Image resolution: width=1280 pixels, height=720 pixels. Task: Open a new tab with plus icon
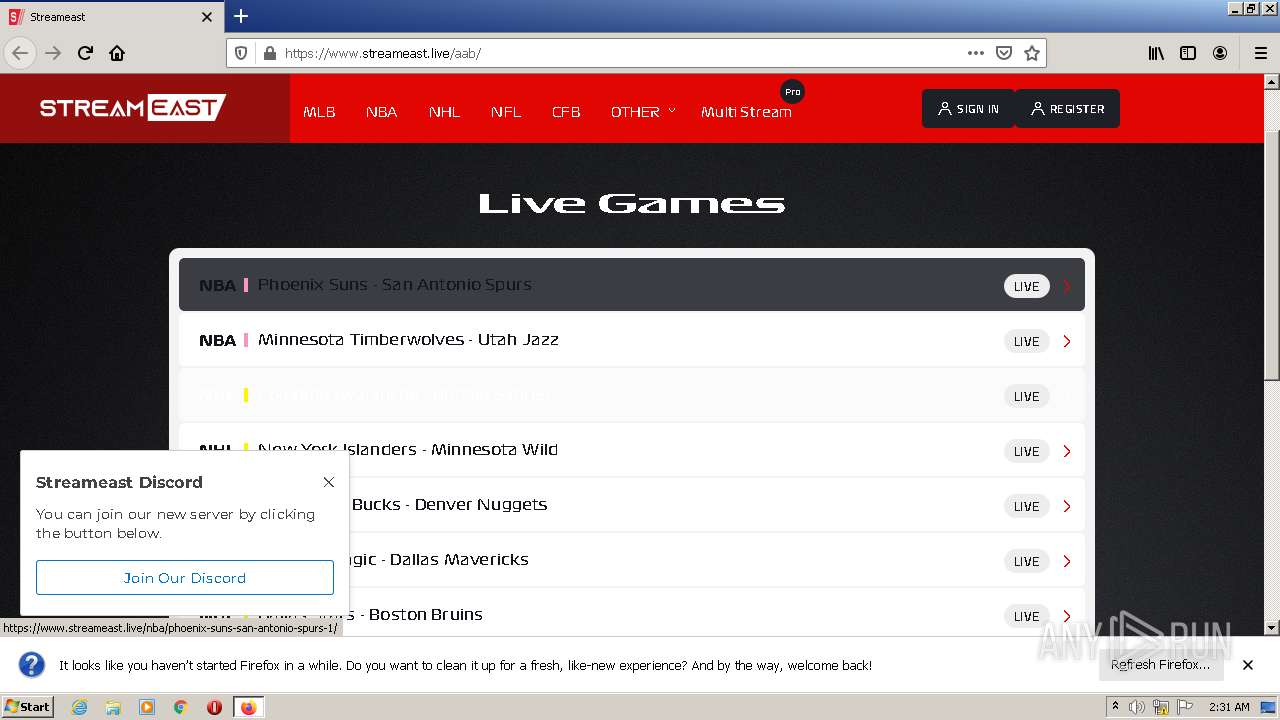(241, 16)
